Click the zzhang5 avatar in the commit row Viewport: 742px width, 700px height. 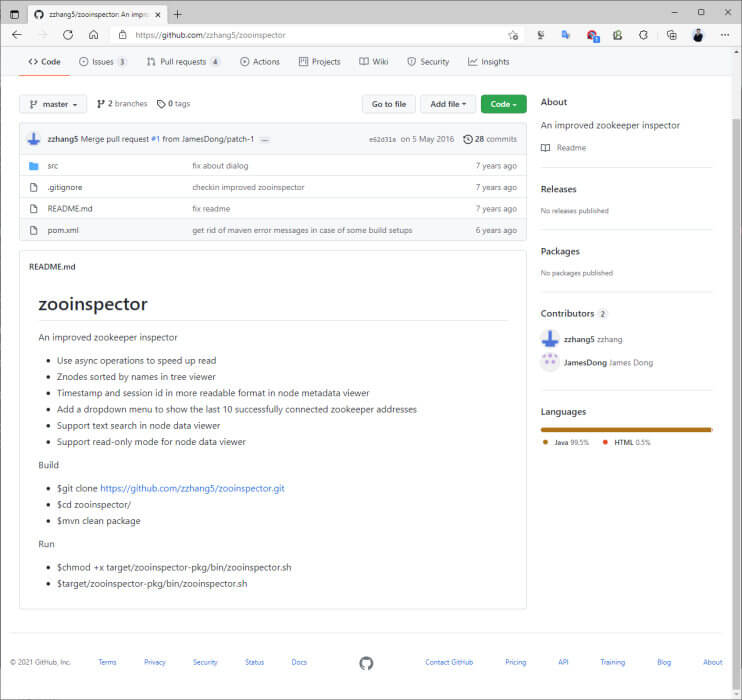(34, 139)
